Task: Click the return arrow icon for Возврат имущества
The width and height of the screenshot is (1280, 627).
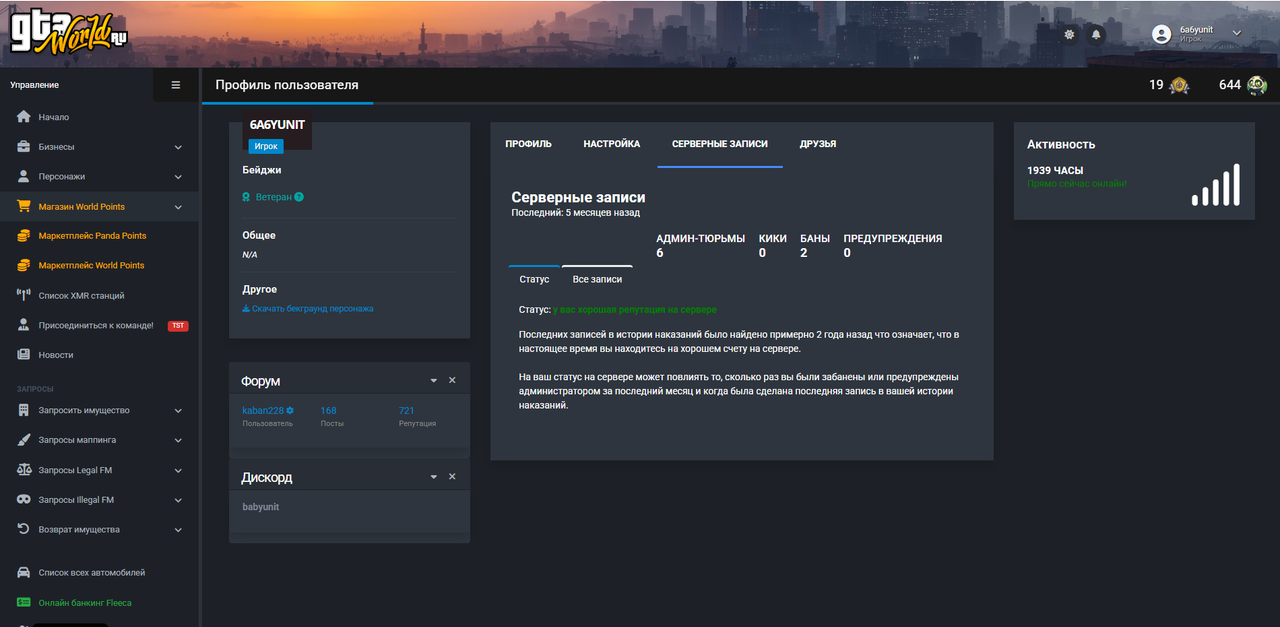Action: 24,529
